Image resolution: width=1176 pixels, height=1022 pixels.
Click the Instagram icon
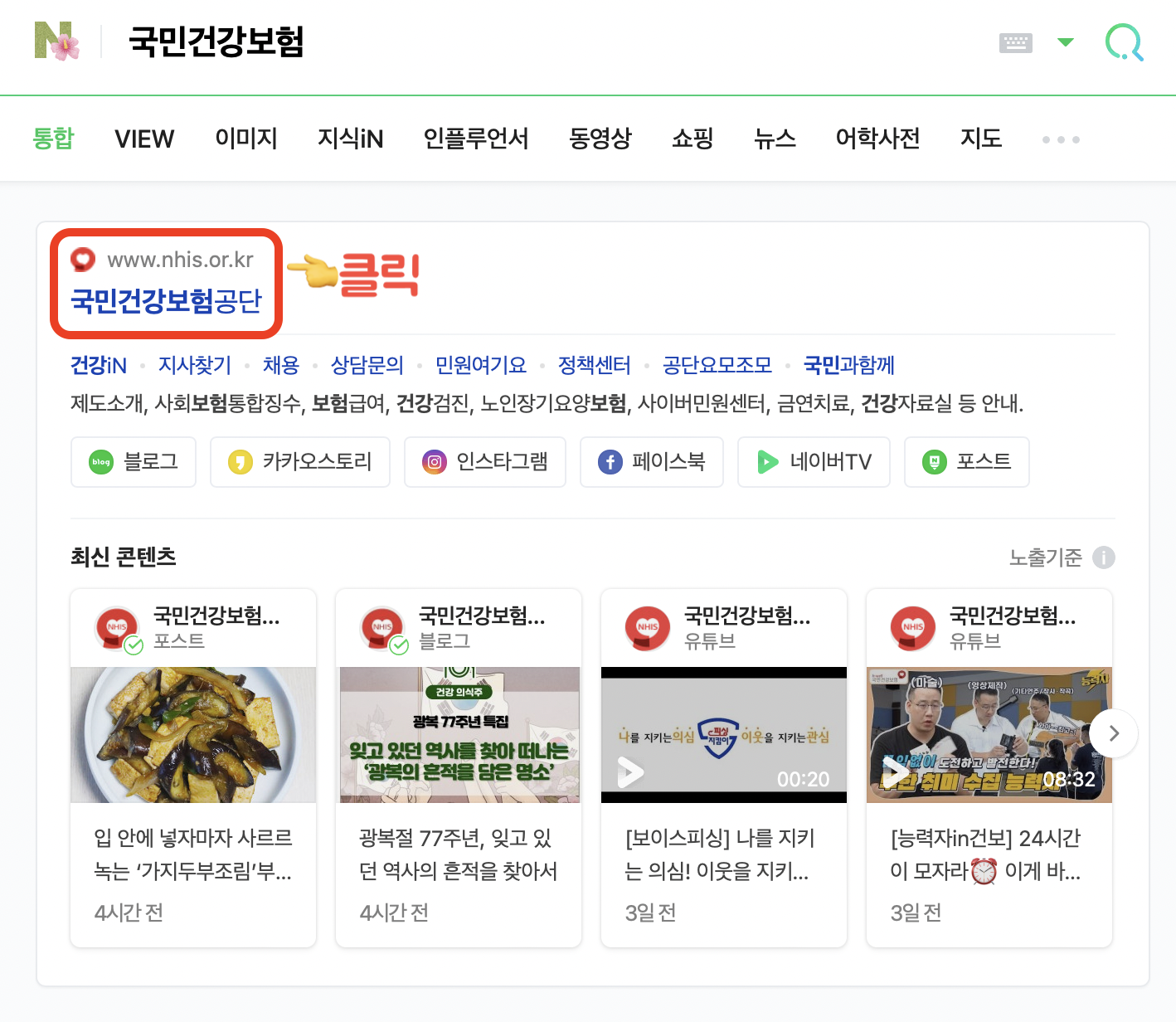[x=435, y=462]
